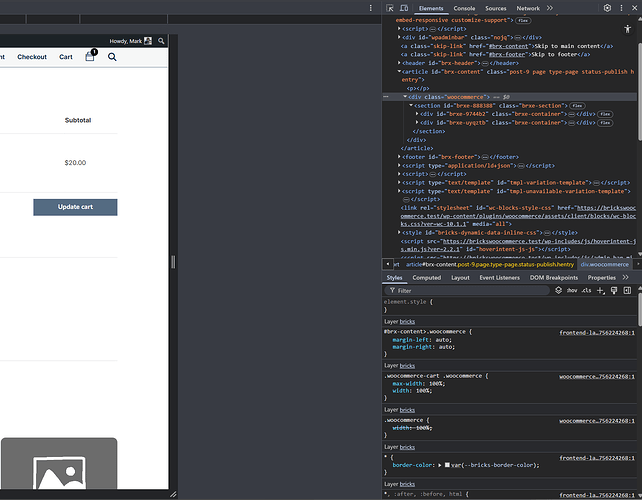Open the Computed styles tab
This screenshot has width=642, height=500.
[426, 277]
